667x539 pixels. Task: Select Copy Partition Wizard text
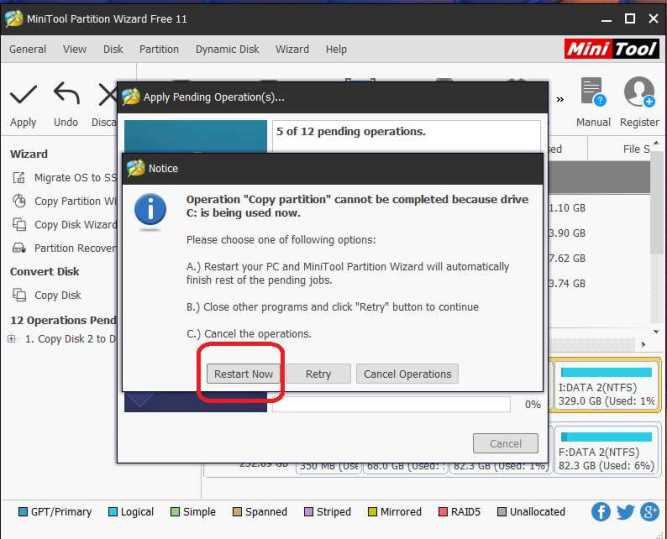[76, 201]
